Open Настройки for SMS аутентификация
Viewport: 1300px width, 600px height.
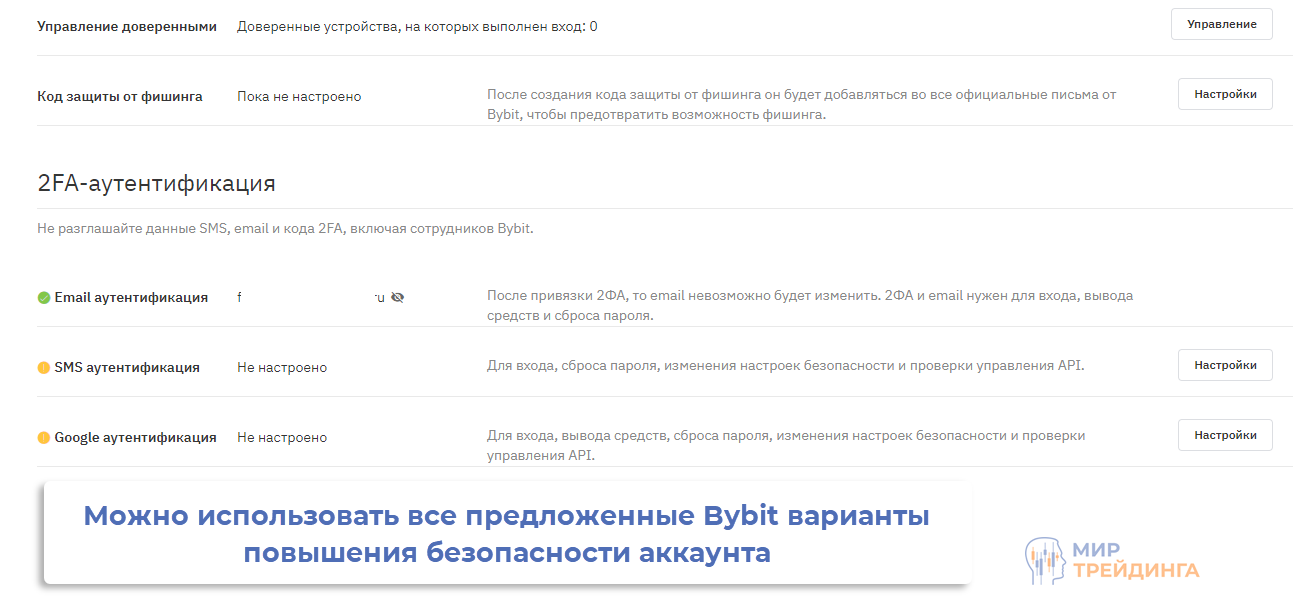click(1225, 365)
